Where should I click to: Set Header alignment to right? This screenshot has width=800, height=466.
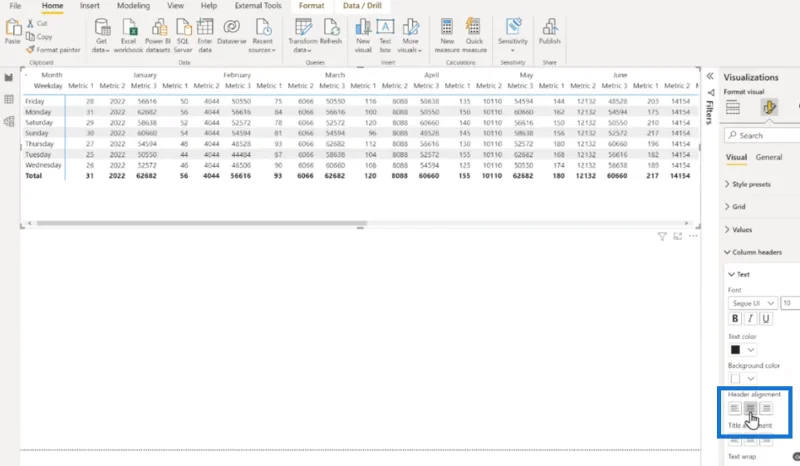coord(766,408)
